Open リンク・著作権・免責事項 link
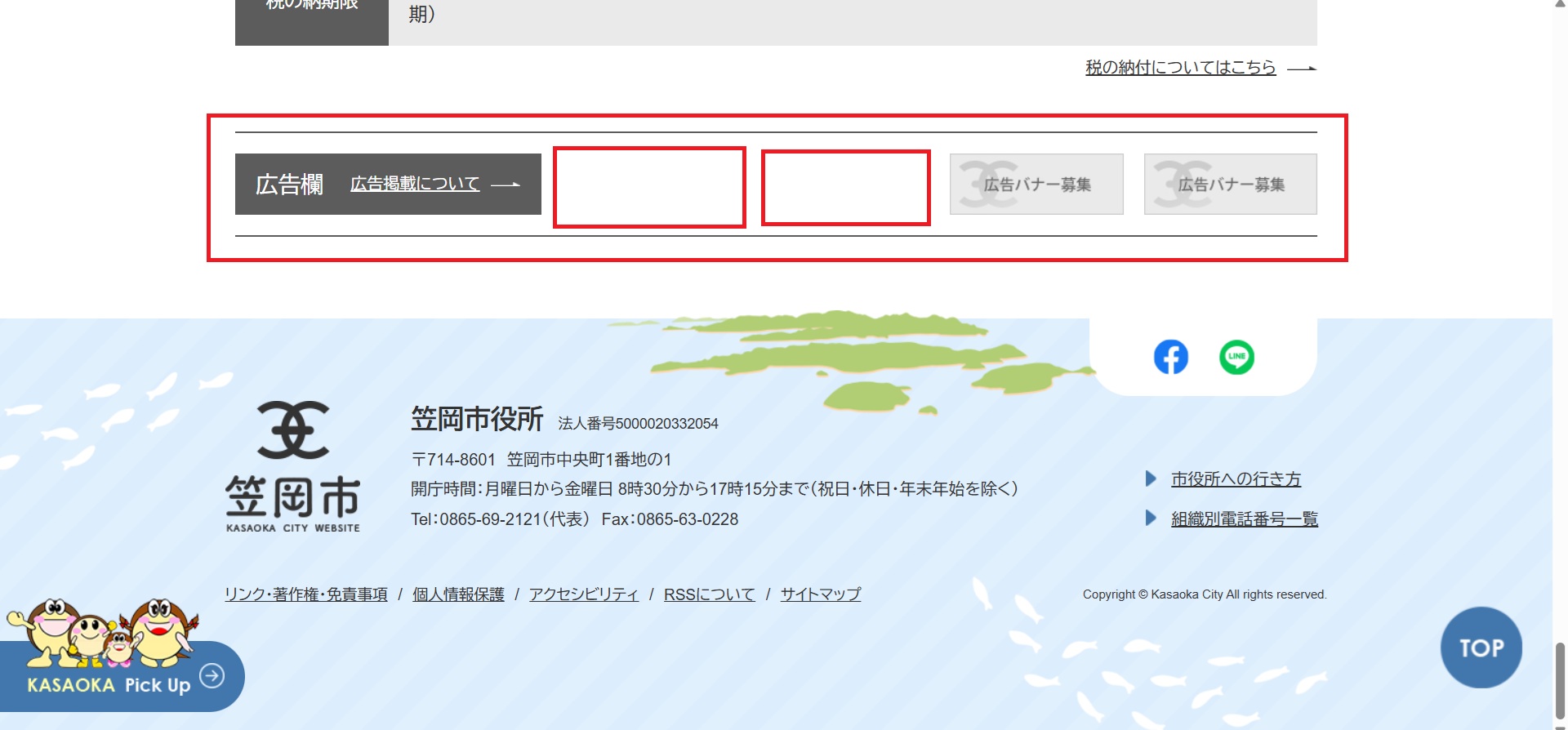Screen dimensions: 1568x730 point(306,594)
